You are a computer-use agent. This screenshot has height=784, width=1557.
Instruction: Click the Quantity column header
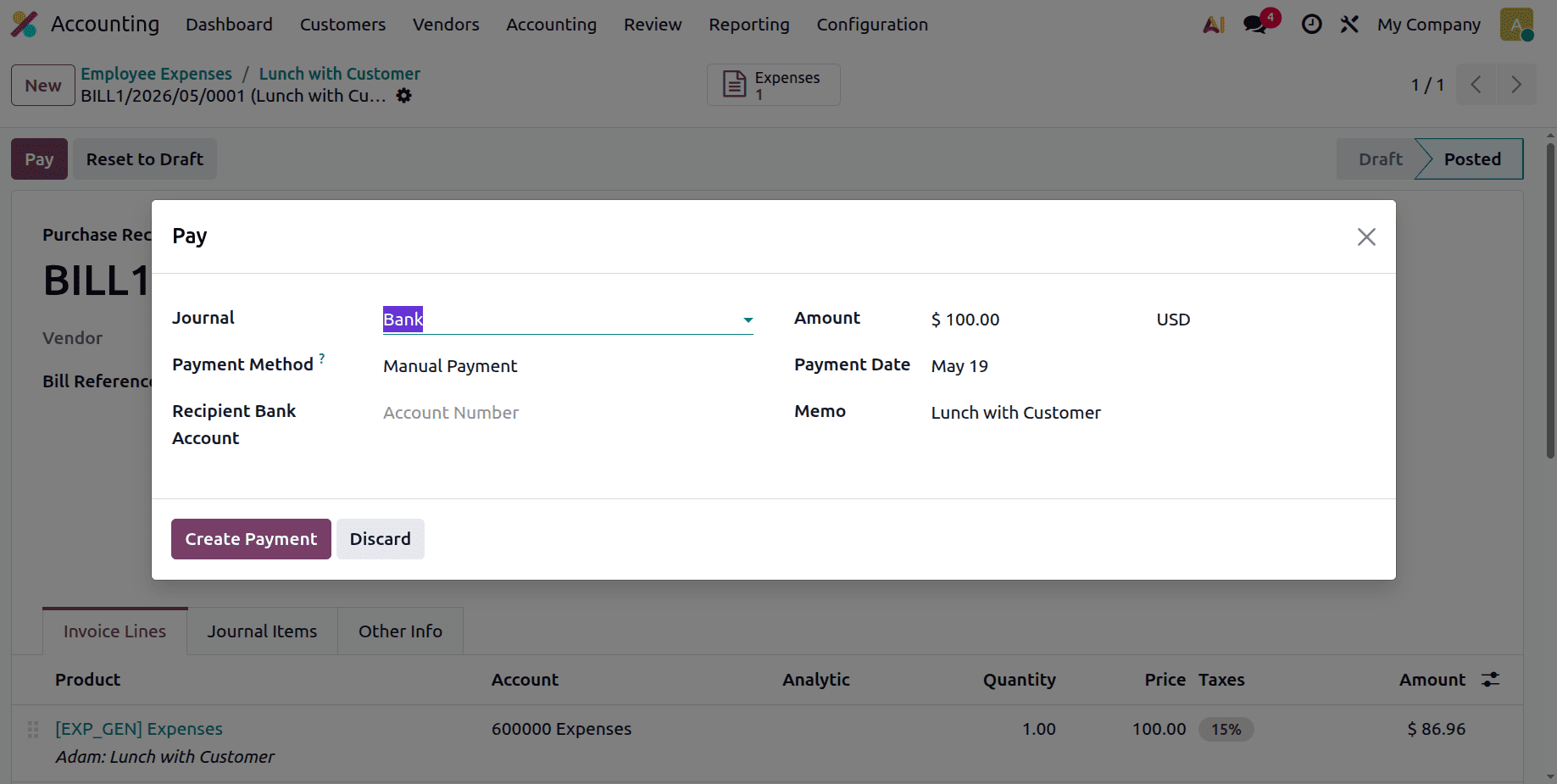click(1019, 680)
